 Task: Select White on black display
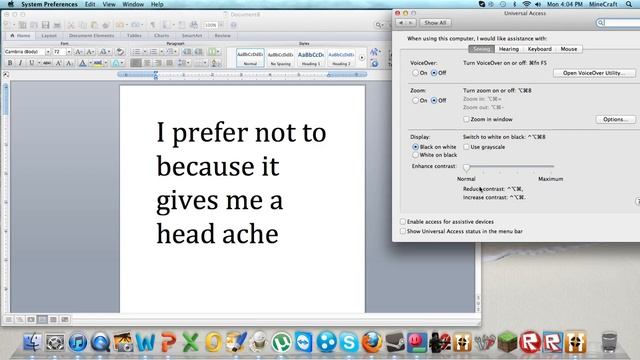point(416,155)
